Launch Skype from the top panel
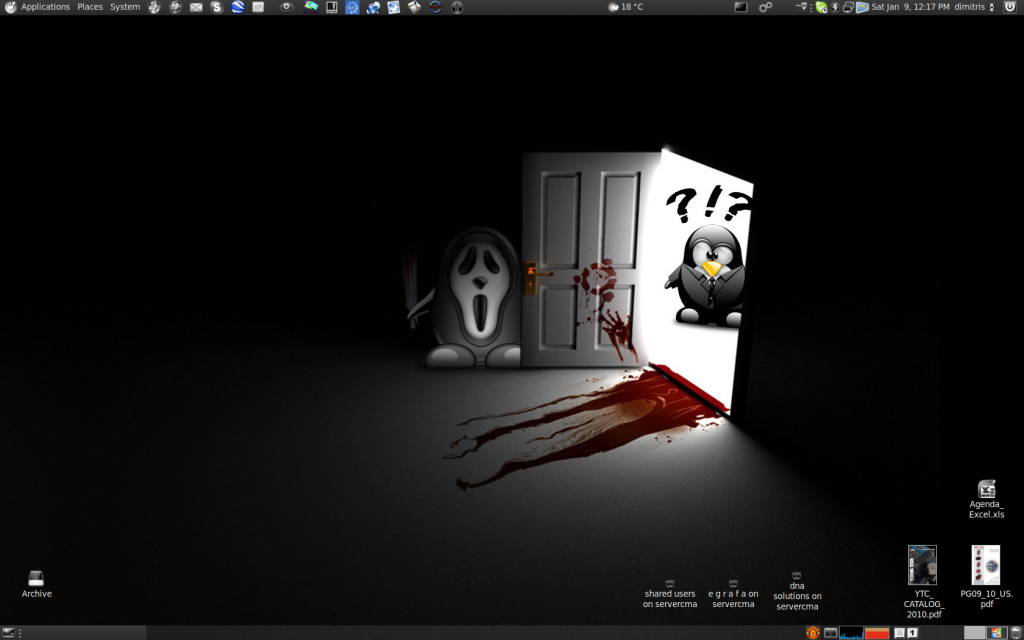 [x=217, y=7]
